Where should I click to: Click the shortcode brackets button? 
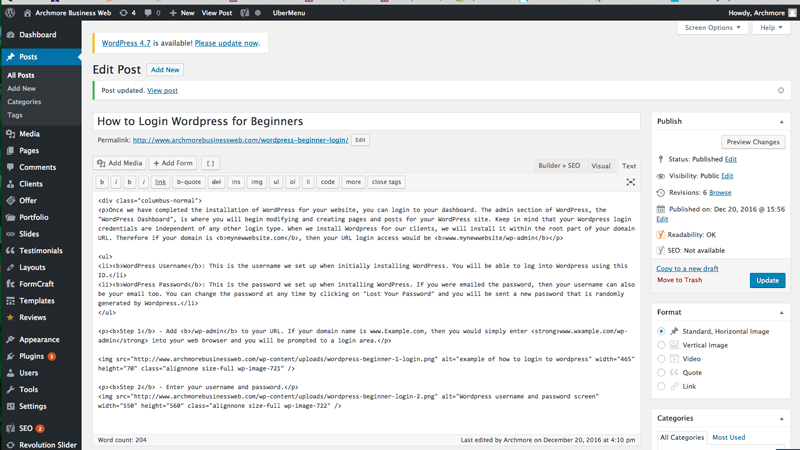click(210, 163)
